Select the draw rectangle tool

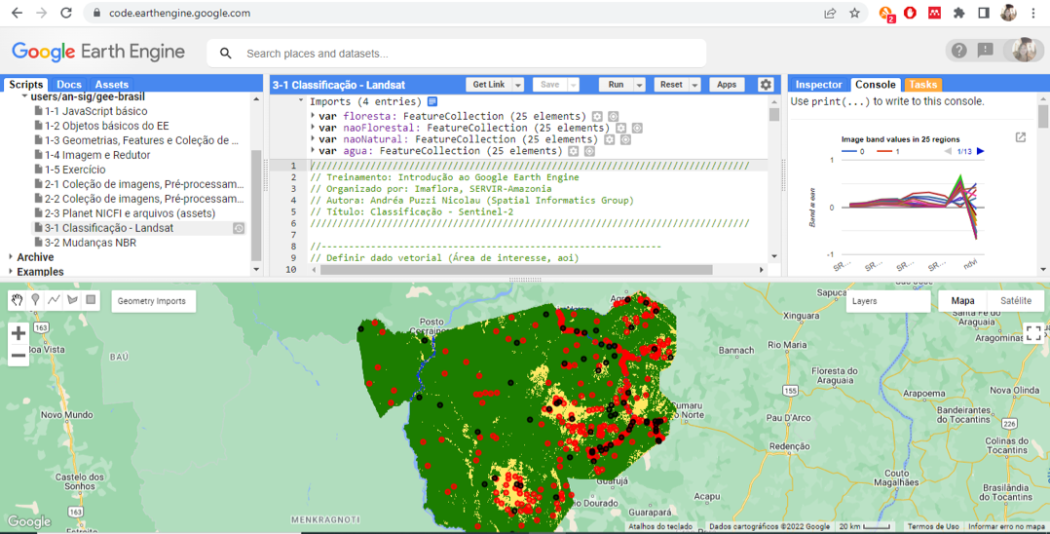coord(91,300)
